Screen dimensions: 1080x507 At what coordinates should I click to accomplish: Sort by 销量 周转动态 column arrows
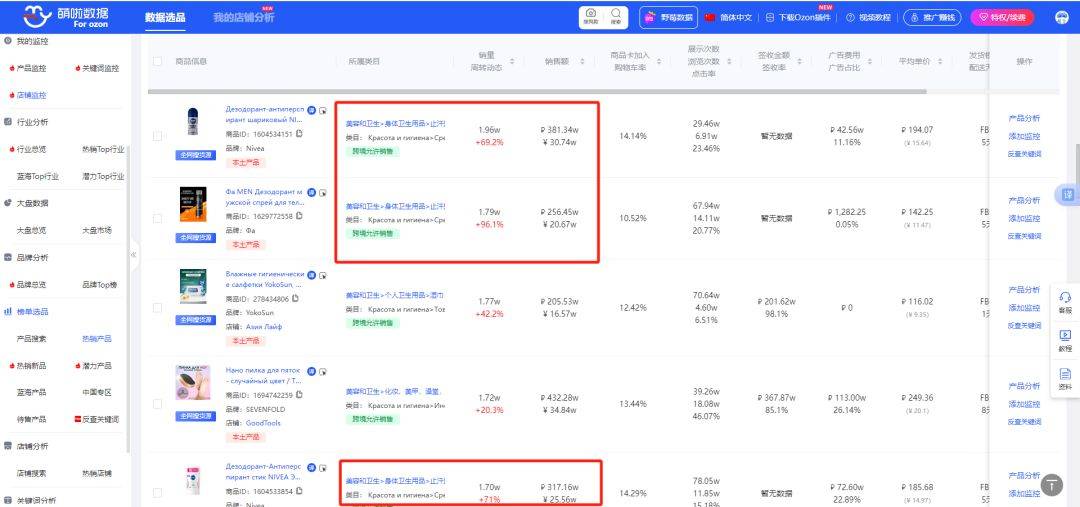pyautogui.click(x=510, y=61)
